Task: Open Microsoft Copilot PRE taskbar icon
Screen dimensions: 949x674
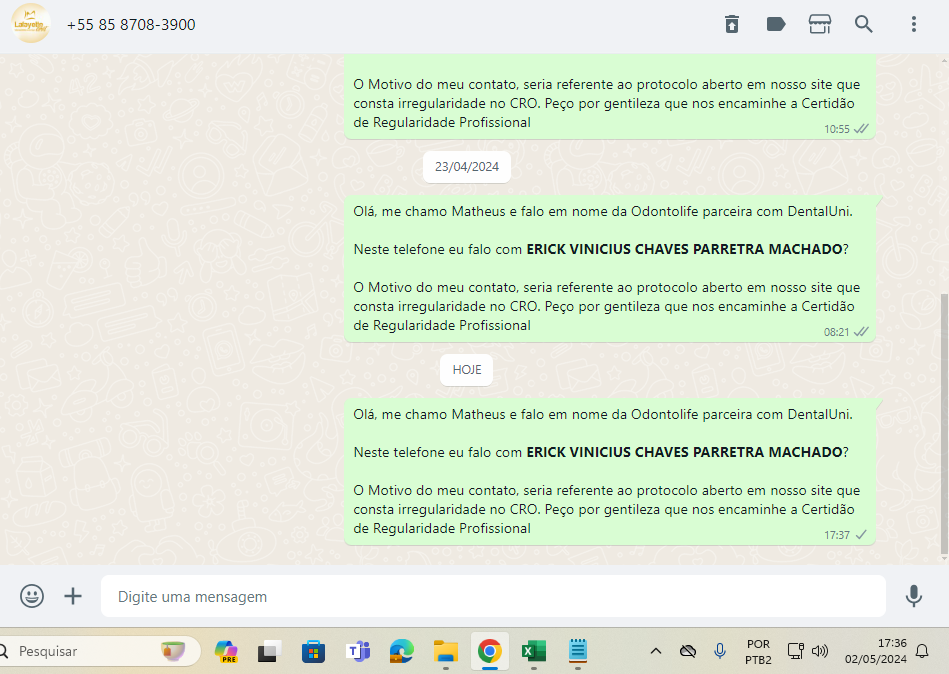Action: pos(226,652)
